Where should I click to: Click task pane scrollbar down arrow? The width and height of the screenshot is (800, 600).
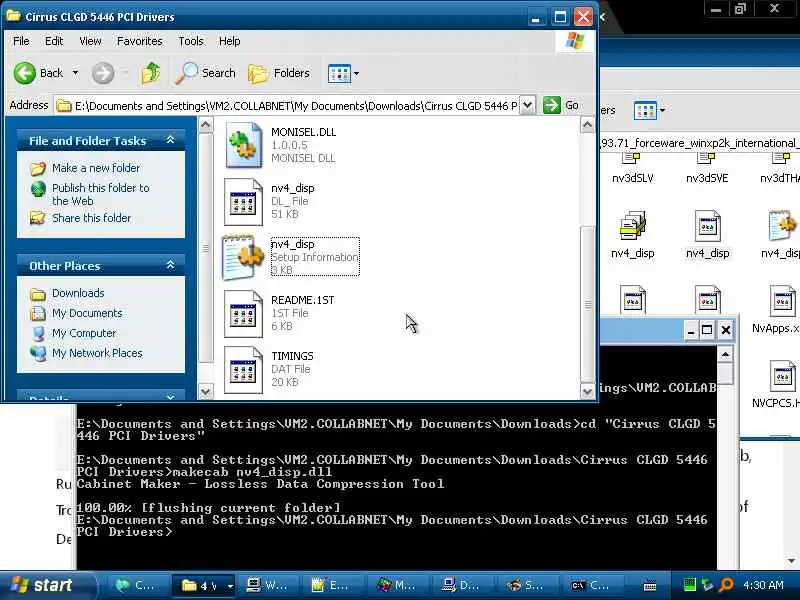tap(206, 391)
